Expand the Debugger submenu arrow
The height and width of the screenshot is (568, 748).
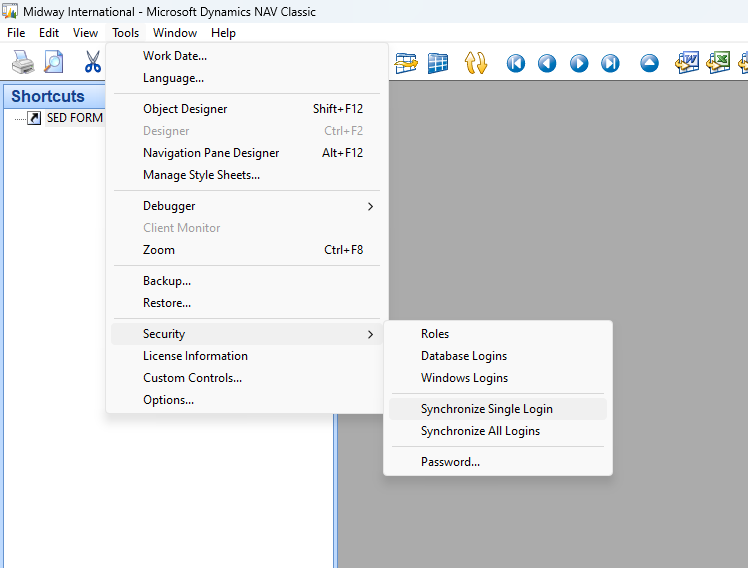coord(370,206)
